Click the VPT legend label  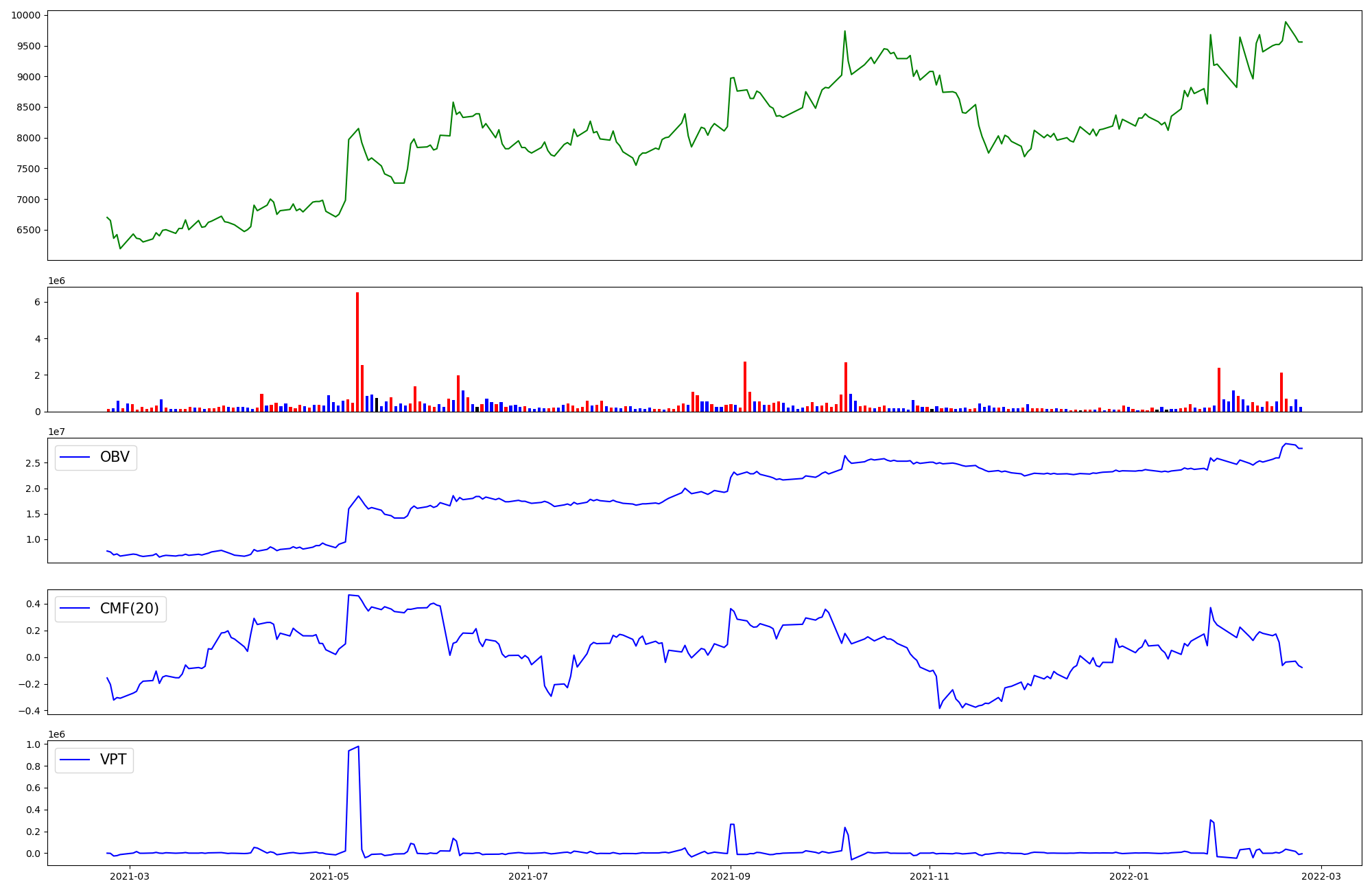(113, 760)
